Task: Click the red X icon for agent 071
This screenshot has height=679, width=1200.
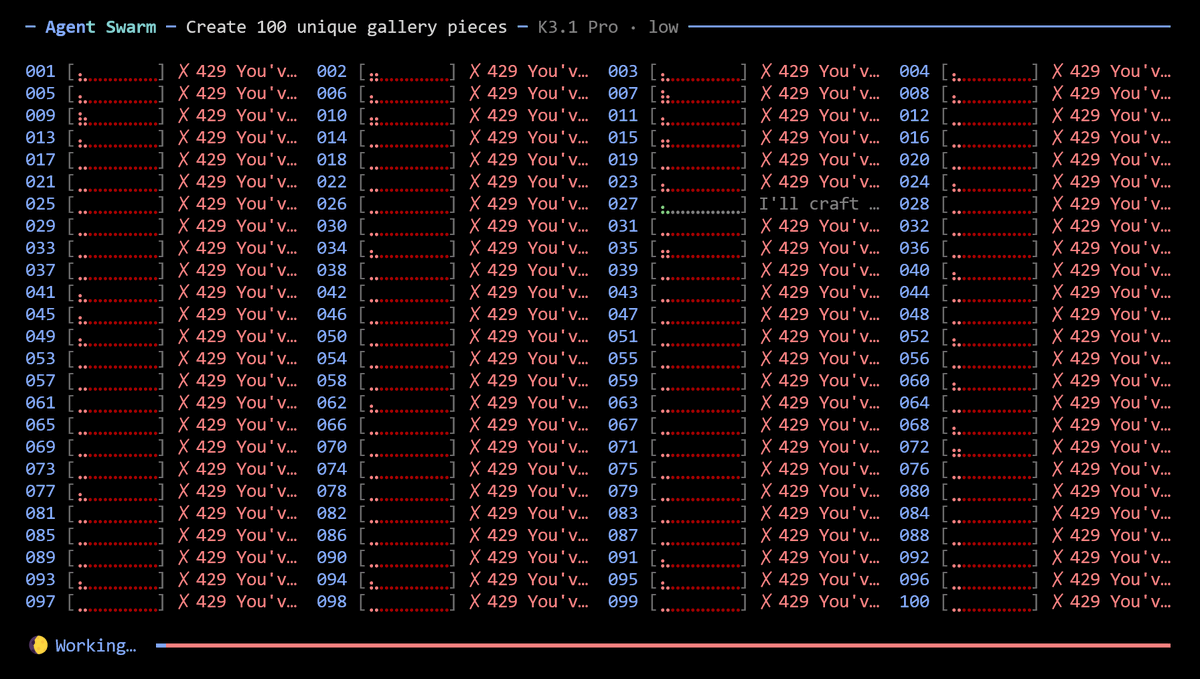Action: (x=766, y=447)
